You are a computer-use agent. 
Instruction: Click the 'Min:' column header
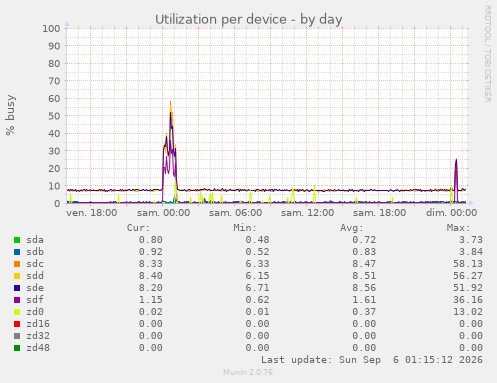[245, 228]
